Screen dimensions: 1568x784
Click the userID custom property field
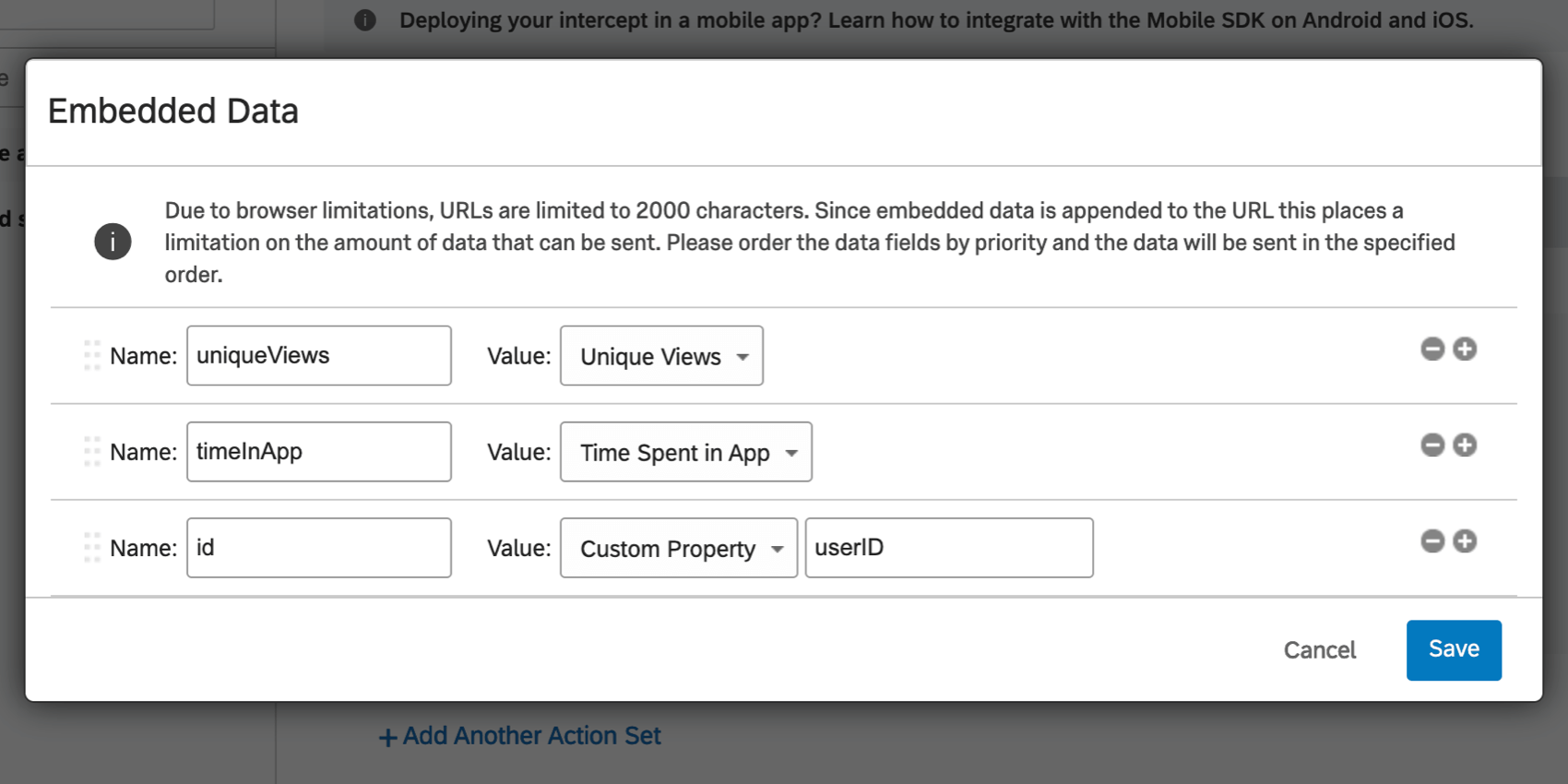(948, 548)
